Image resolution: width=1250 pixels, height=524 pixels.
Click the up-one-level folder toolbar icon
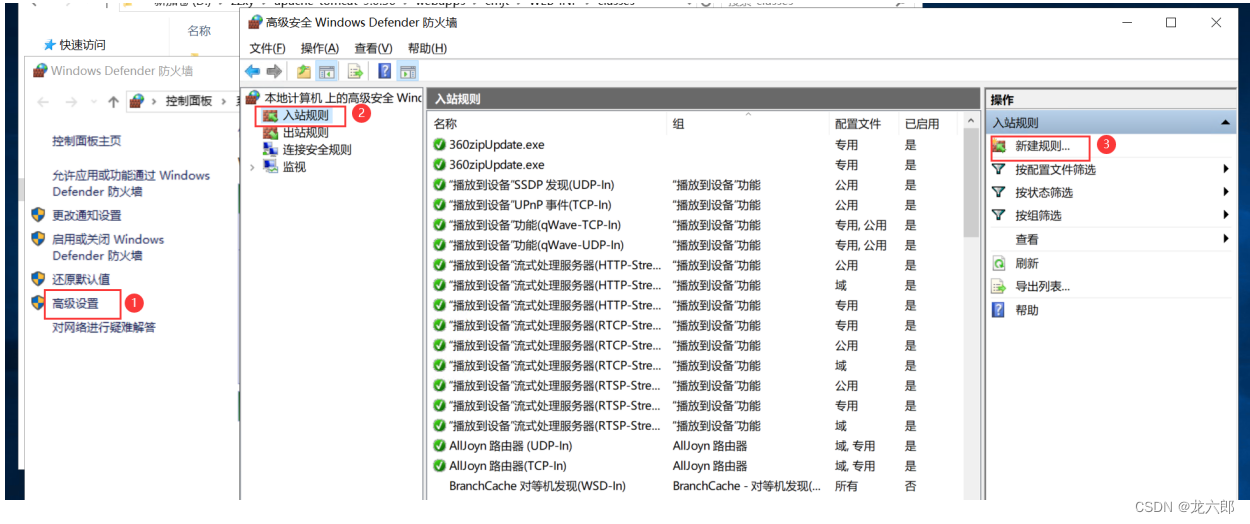[304, 71]
